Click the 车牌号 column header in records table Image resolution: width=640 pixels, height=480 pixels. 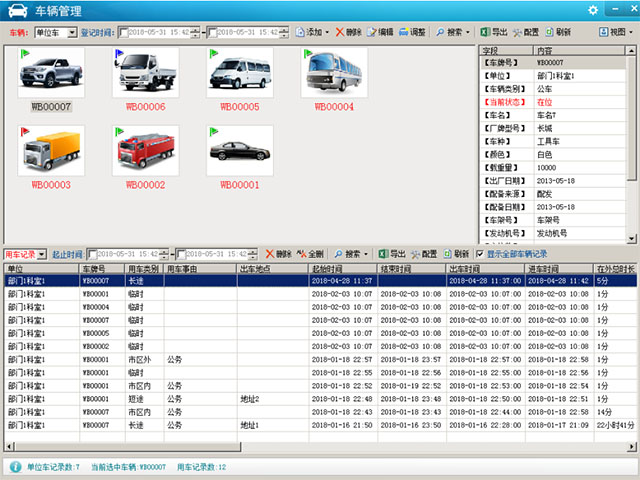(x=94, y=269)
